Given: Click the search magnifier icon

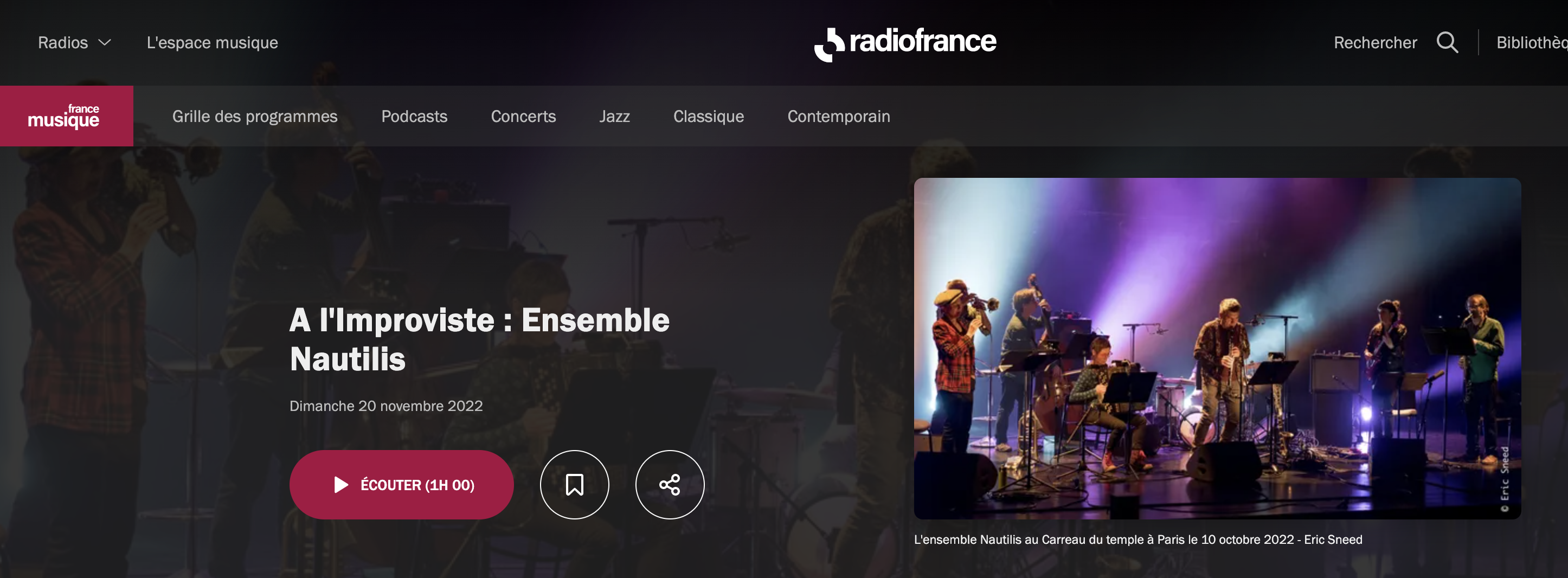Looking at the screenshot, I should coord(1447,43).
